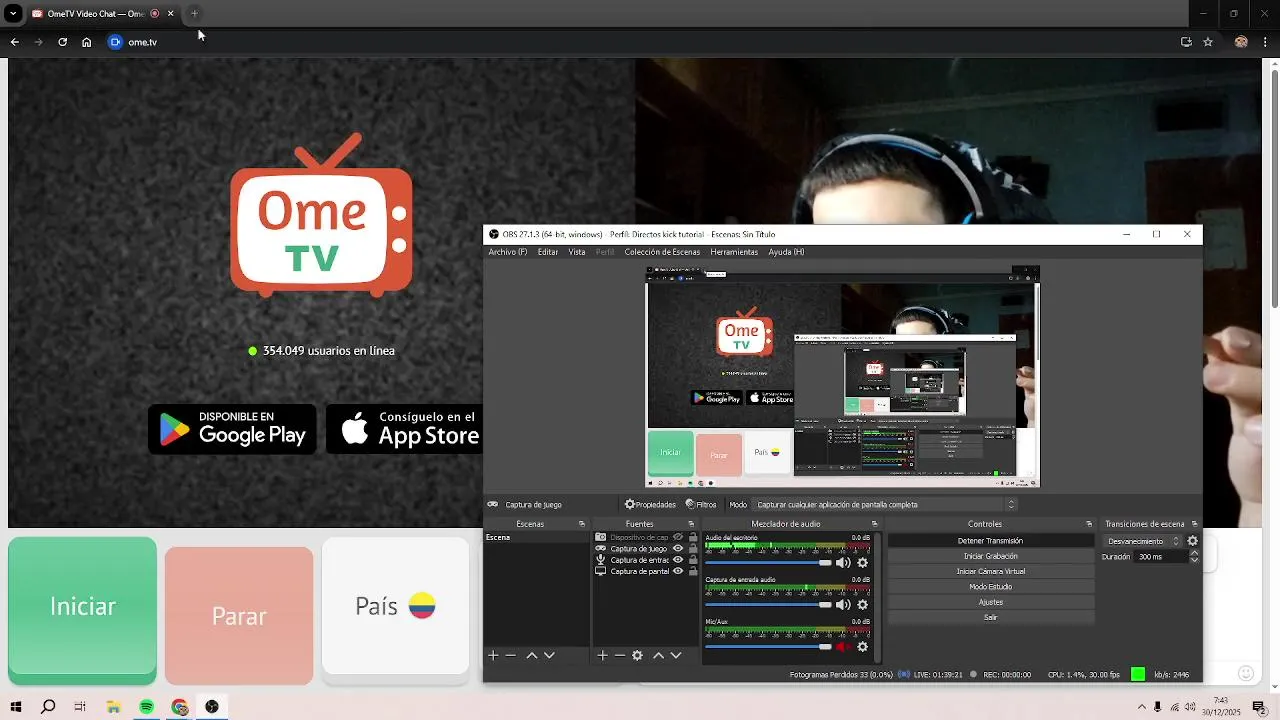The image size is (1280, 720).
Task: Hide the Captura de entrada source
Action: (x=678, y=560)
